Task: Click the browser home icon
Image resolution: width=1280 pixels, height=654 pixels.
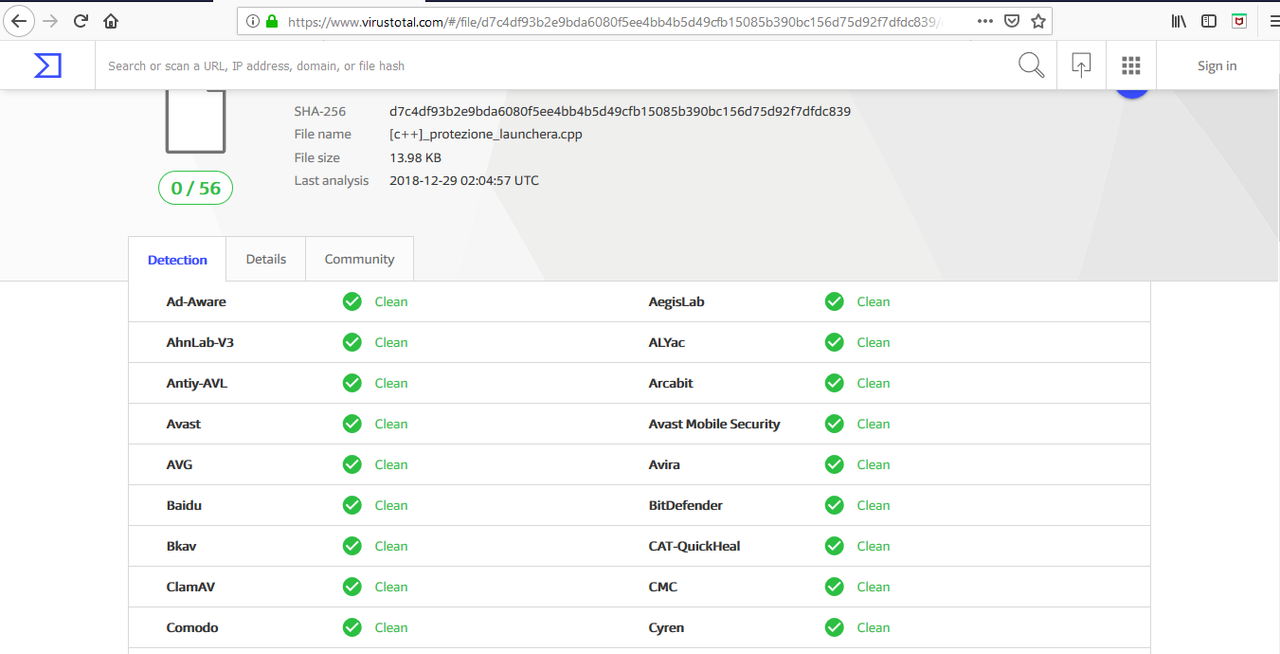Action: [x=111, y=20]
